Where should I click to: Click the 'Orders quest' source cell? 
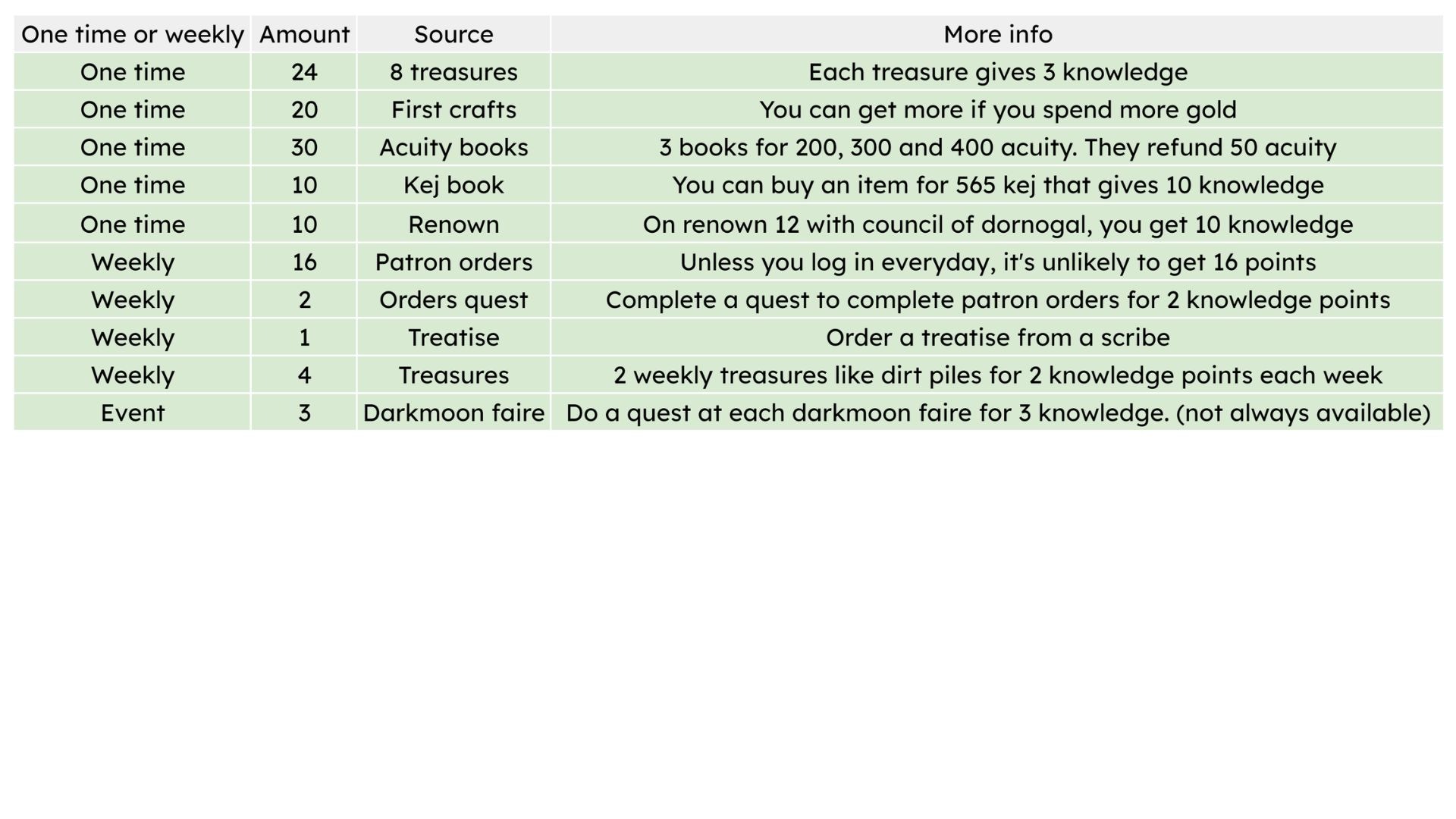(453, 300)
